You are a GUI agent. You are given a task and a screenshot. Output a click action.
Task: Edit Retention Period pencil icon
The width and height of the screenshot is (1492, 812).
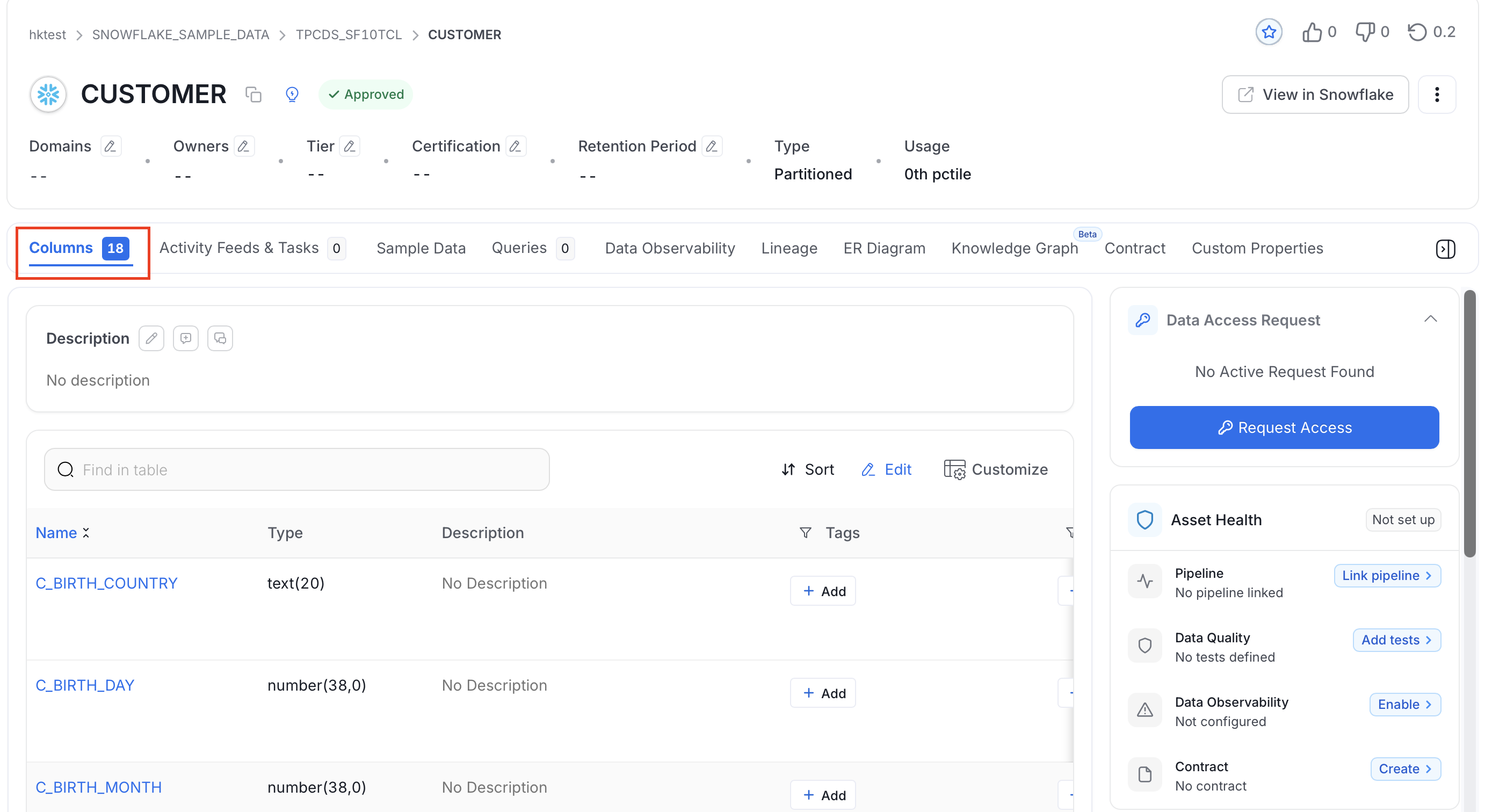(x=712, y=146)
